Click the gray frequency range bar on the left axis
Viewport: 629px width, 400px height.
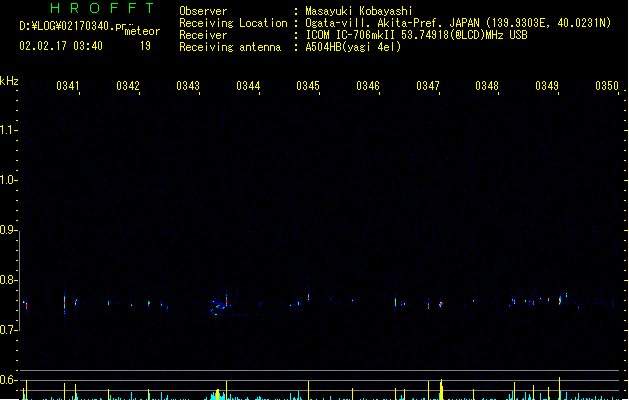point(20,280)
